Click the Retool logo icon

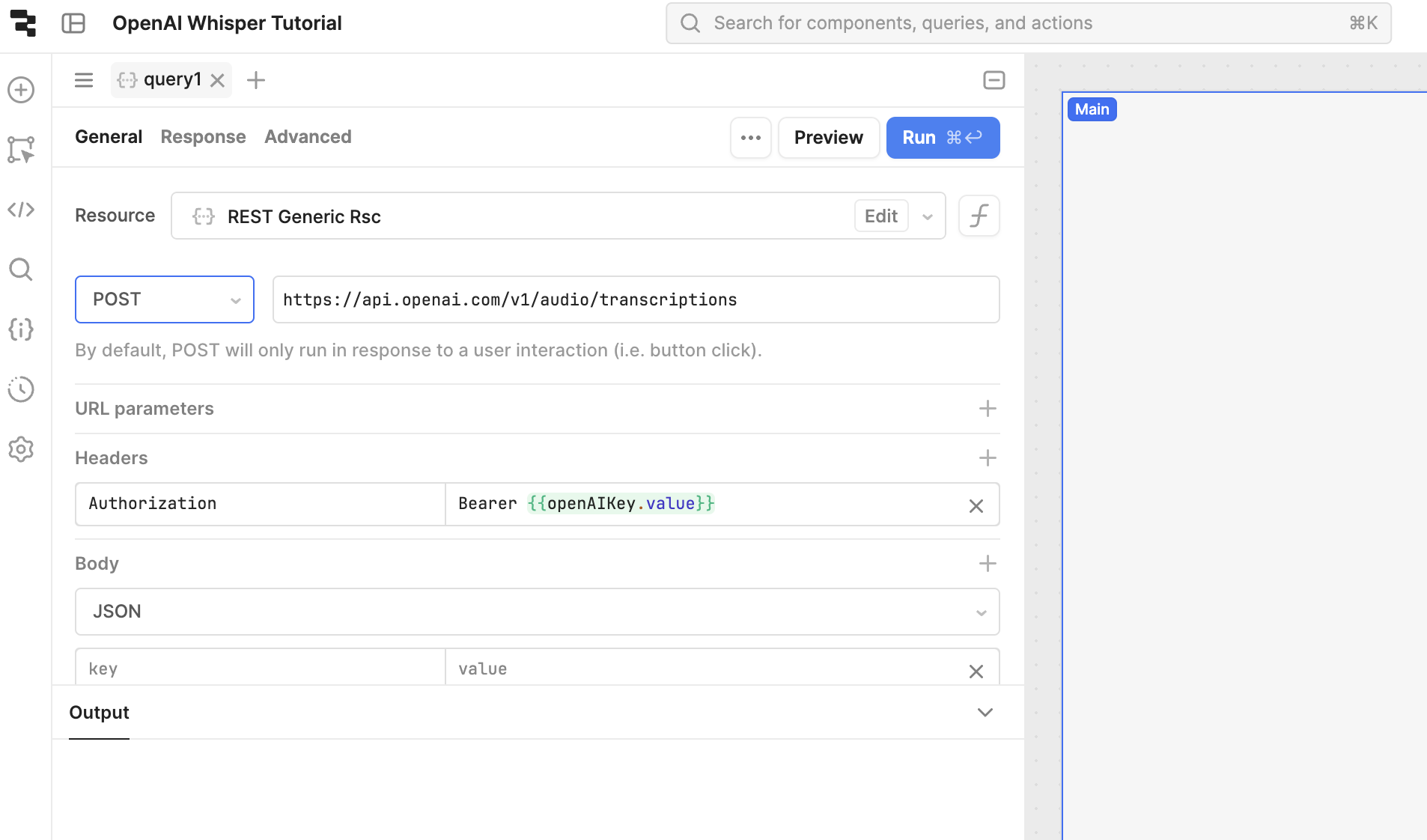(23, 23)
